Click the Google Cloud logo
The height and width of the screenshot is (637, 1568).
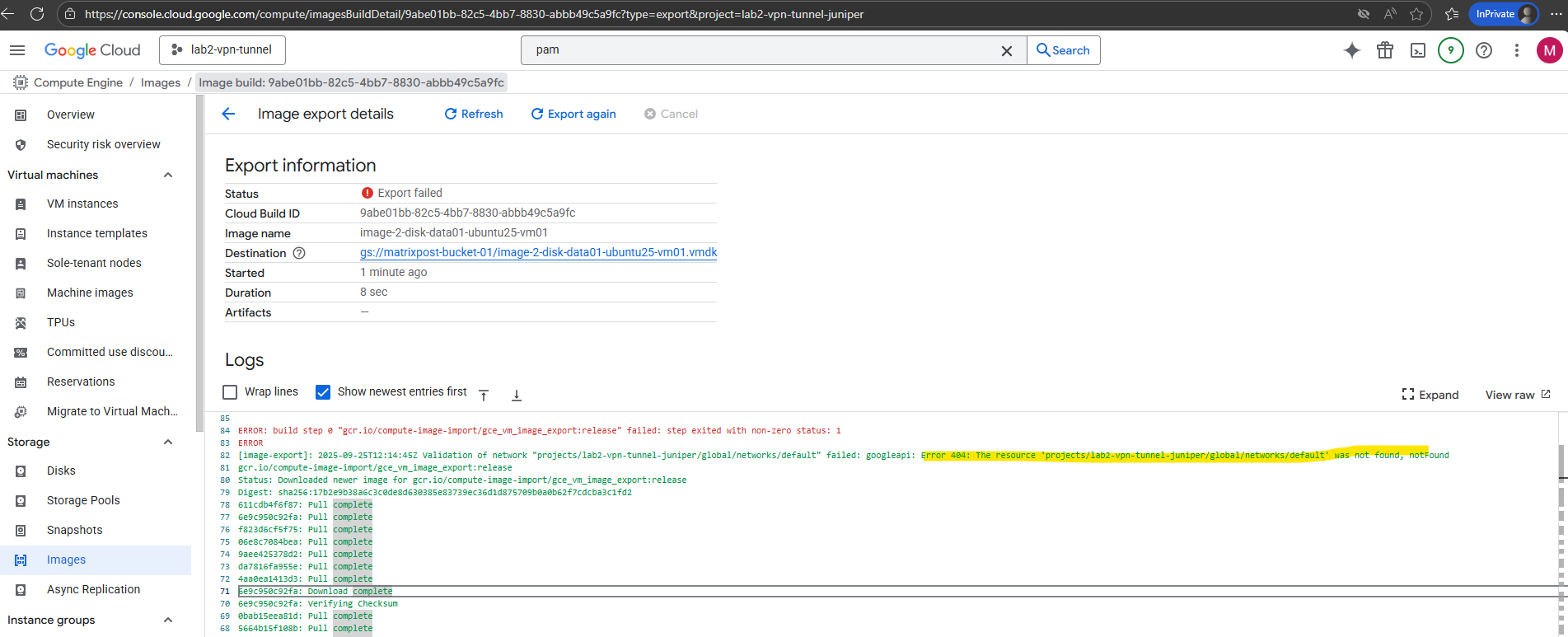pos(92,50)
